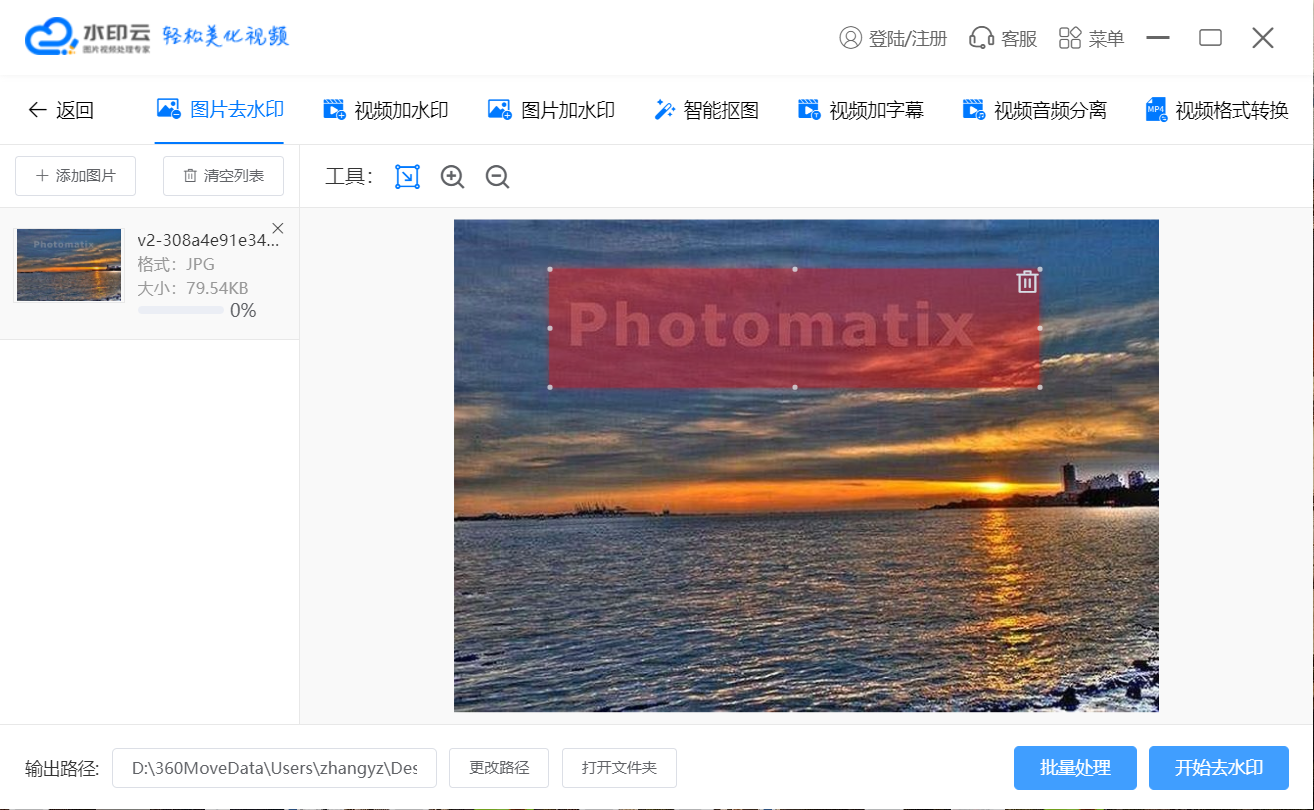
Task: Open the 菜单 menu
Action: pyautogui.click(x=1091, y=38)
